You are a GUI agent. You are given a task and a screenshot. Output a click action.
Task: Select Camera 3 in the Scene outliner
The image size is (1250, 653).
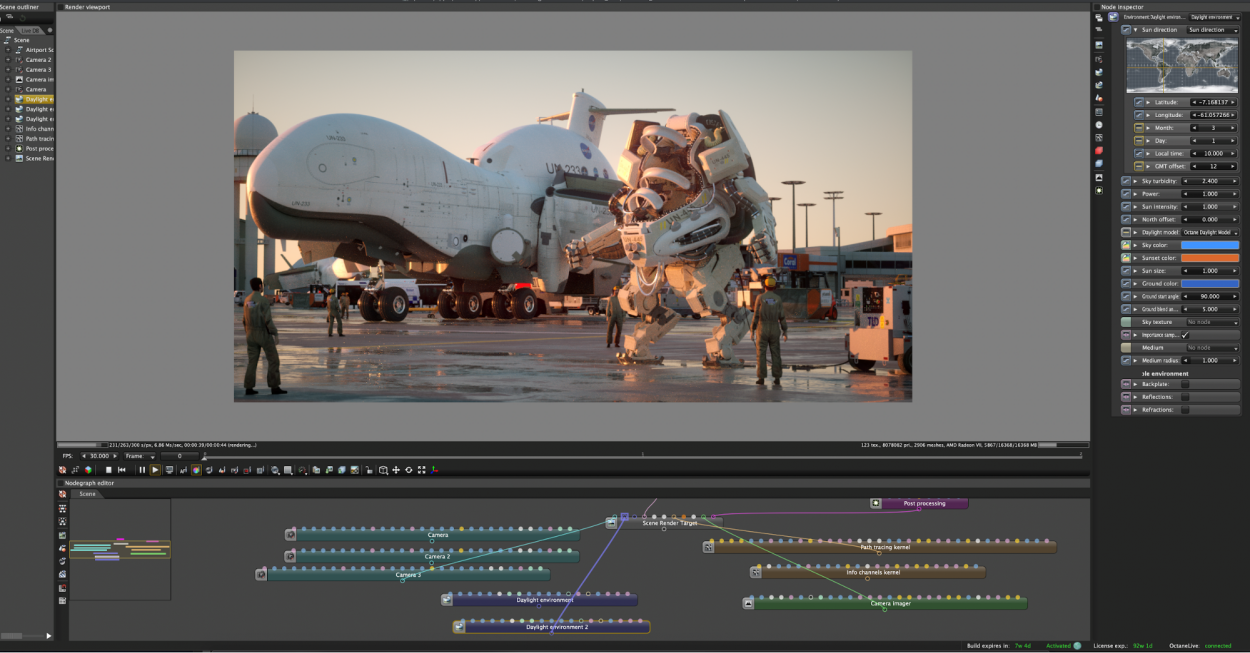[x=38, y=70]
